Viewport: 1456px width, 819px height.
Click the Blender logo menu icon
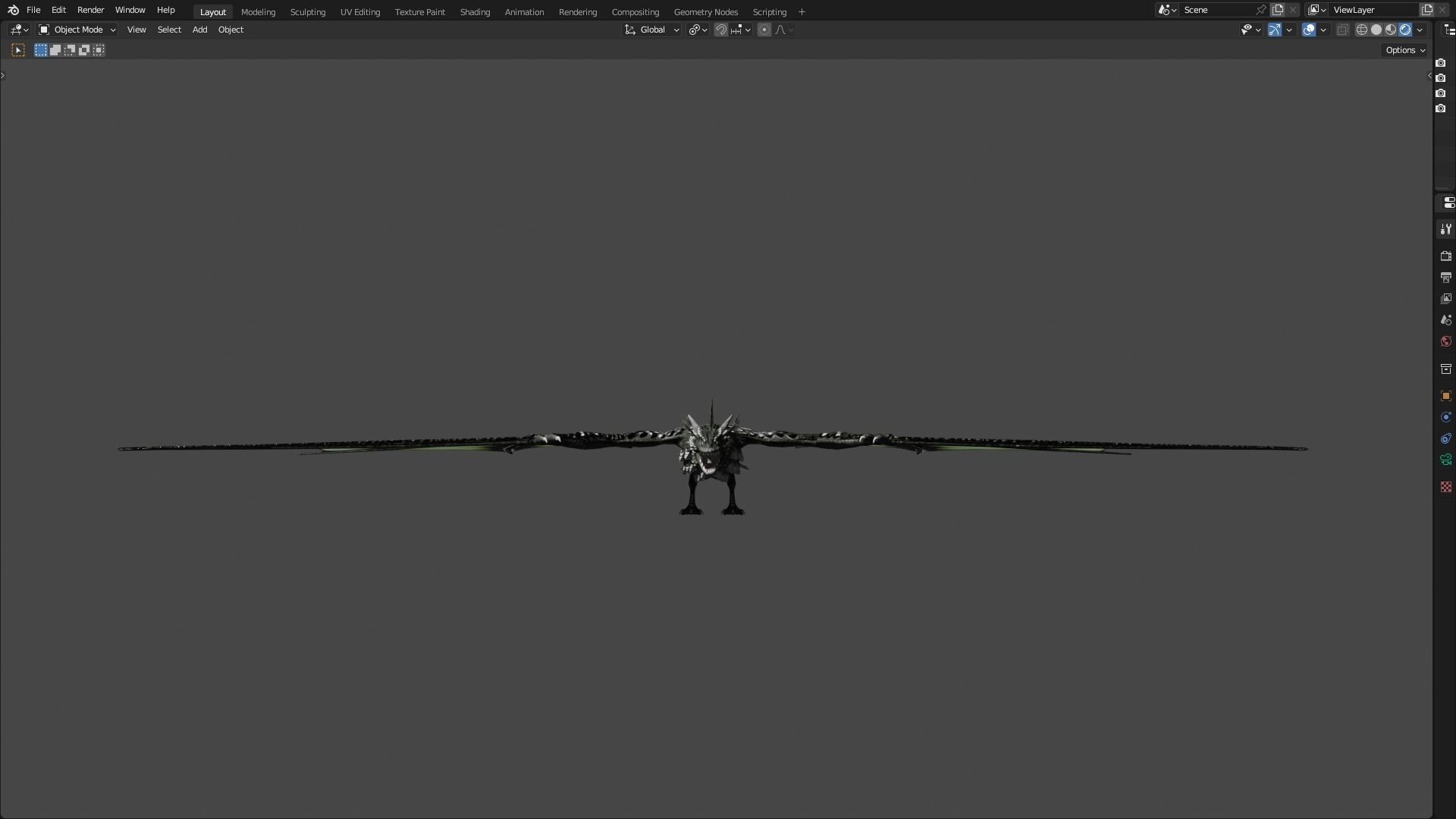point(13,10)
